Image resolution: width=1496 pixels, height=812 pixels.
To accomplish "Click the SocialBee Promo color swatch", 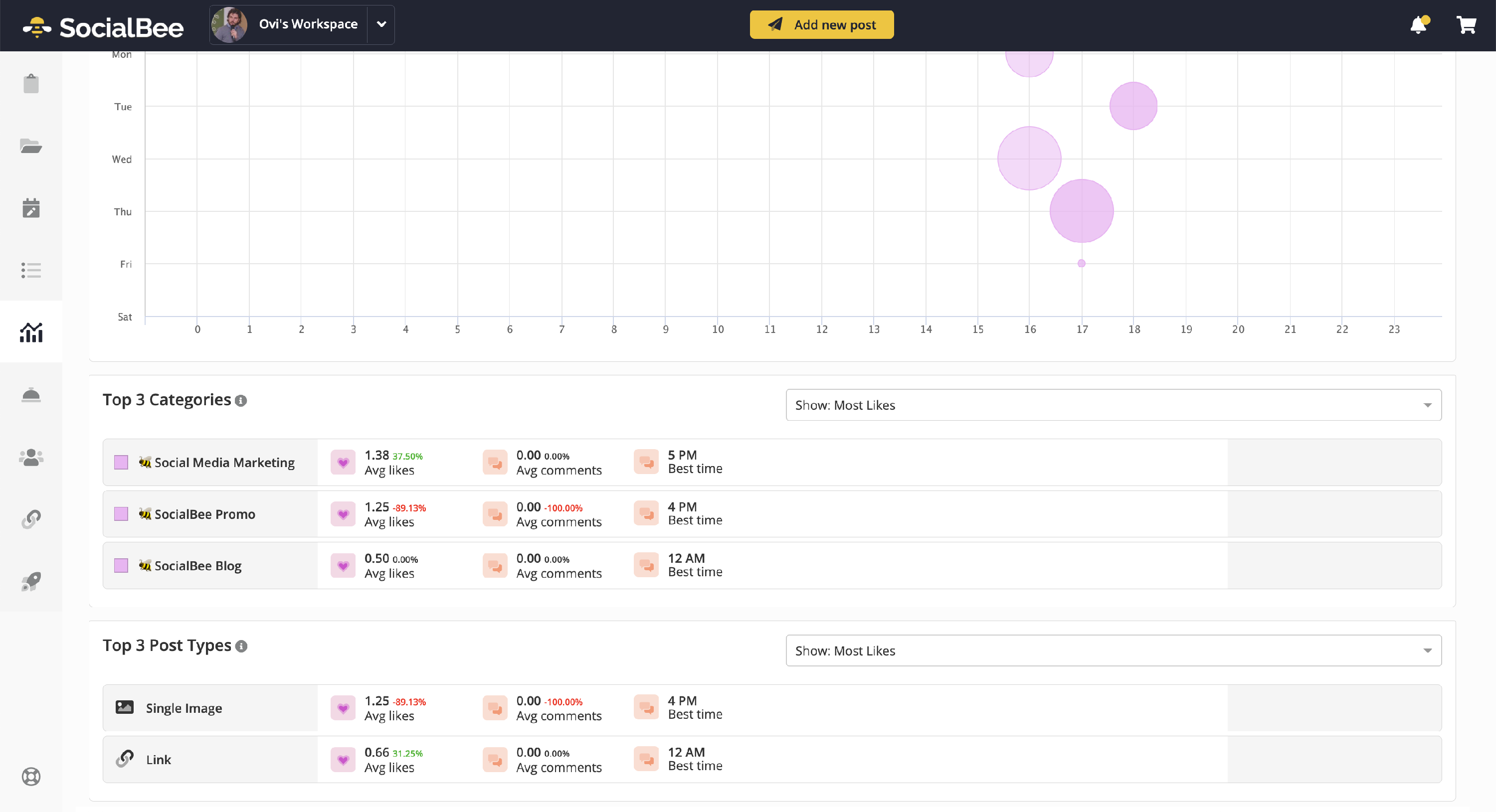I will tap(121, 513).
